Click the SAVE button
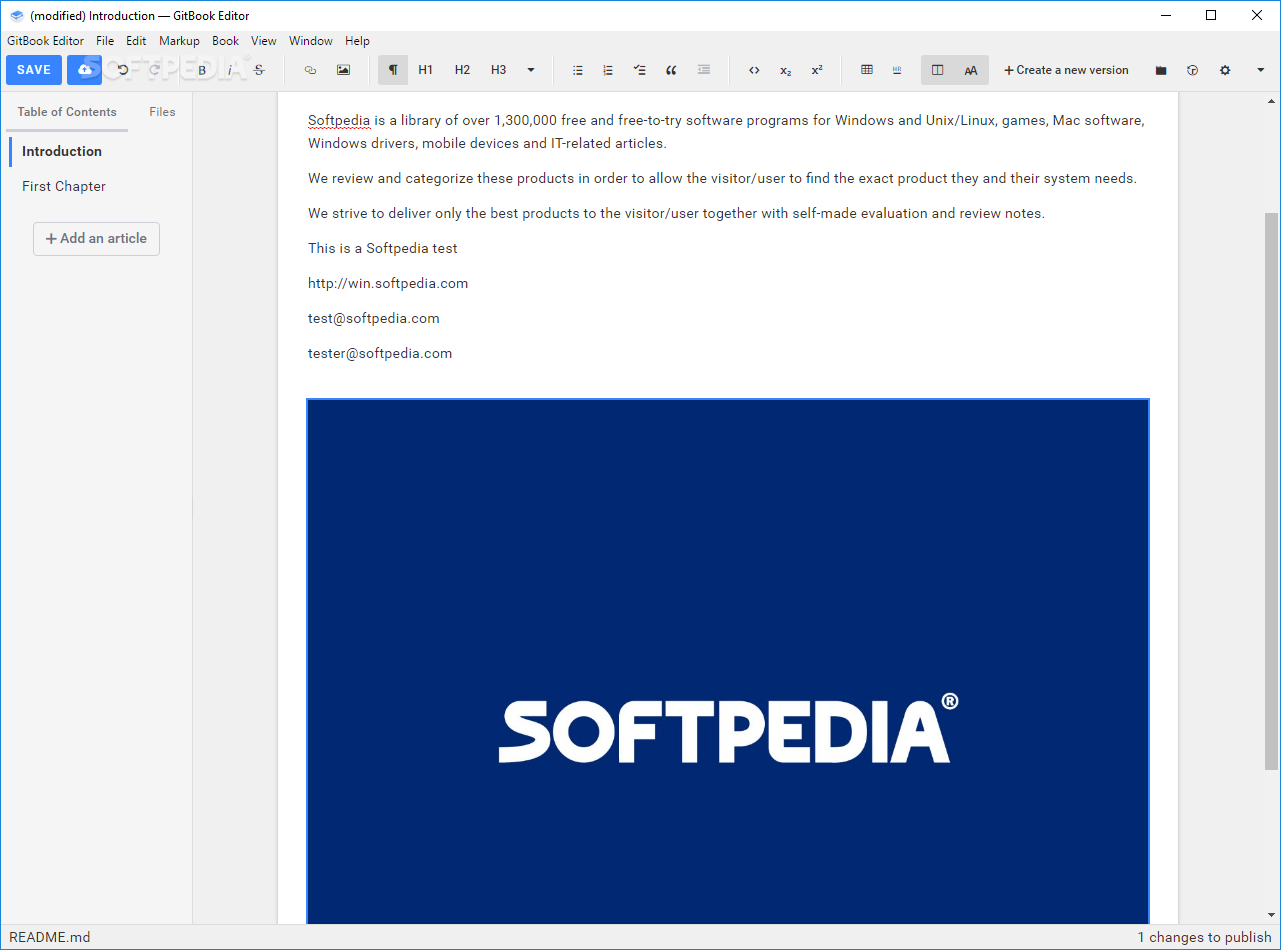This screenshot has height=950, width=1281. coord(34,70)
